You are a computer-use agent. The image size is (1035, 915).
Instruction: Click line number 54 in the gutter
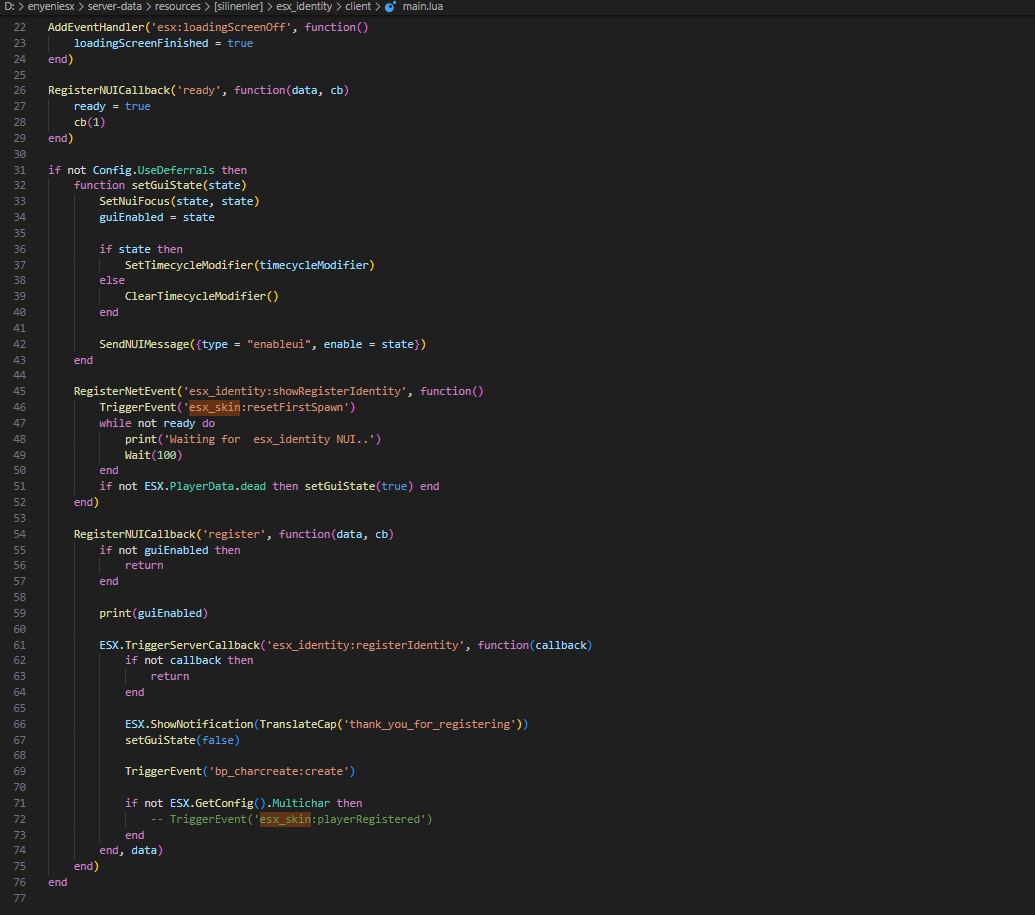click(x=21, y=534)
